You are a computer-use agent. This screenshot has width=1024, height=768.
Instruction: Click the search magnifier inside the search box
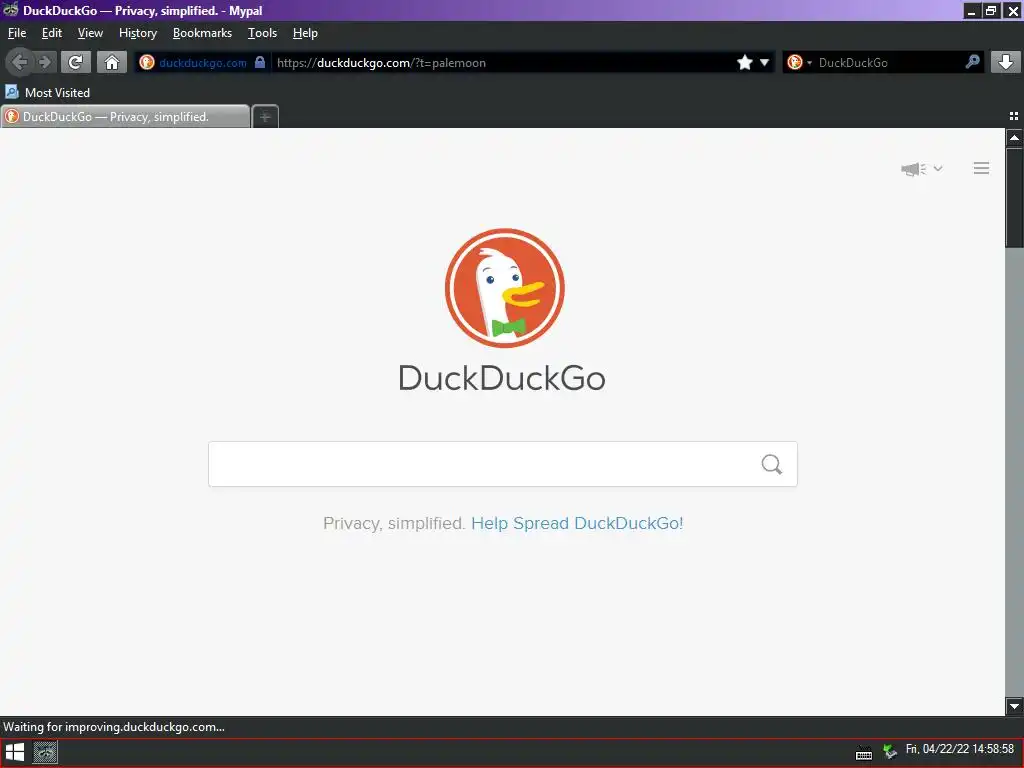point(771,464)
